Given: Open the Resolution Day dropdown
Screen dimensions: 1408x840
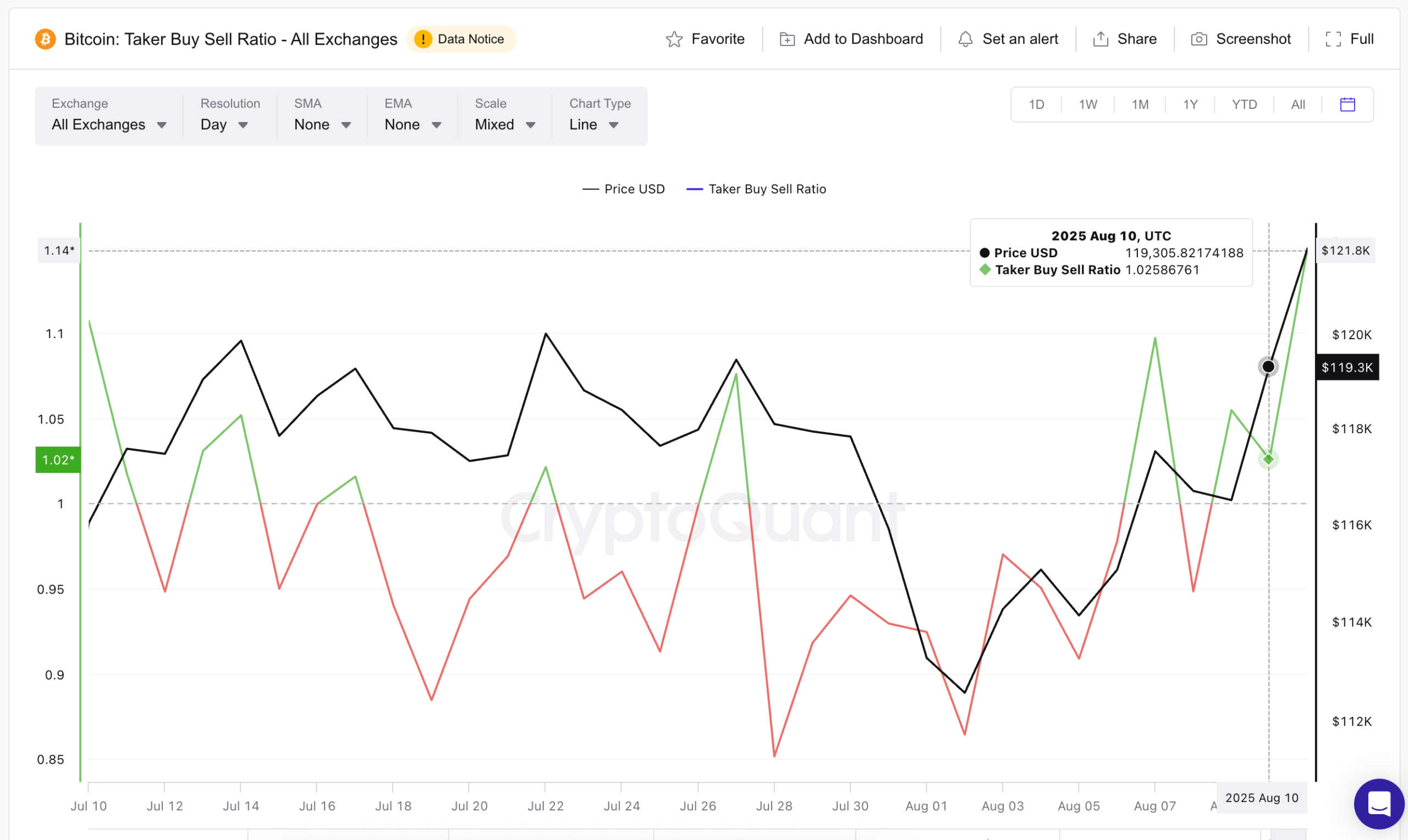Looking at the screenshot, I should [224, 125].
